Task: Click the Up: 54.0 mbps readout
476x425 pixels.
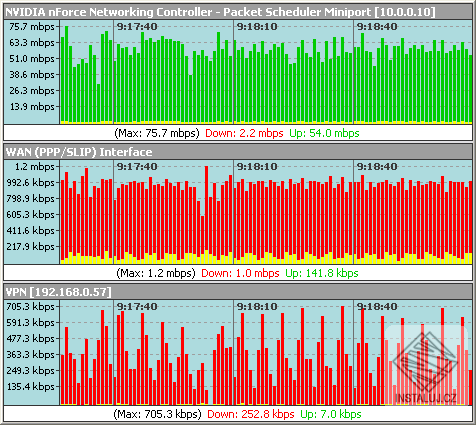Action: (x=324, y=133)
